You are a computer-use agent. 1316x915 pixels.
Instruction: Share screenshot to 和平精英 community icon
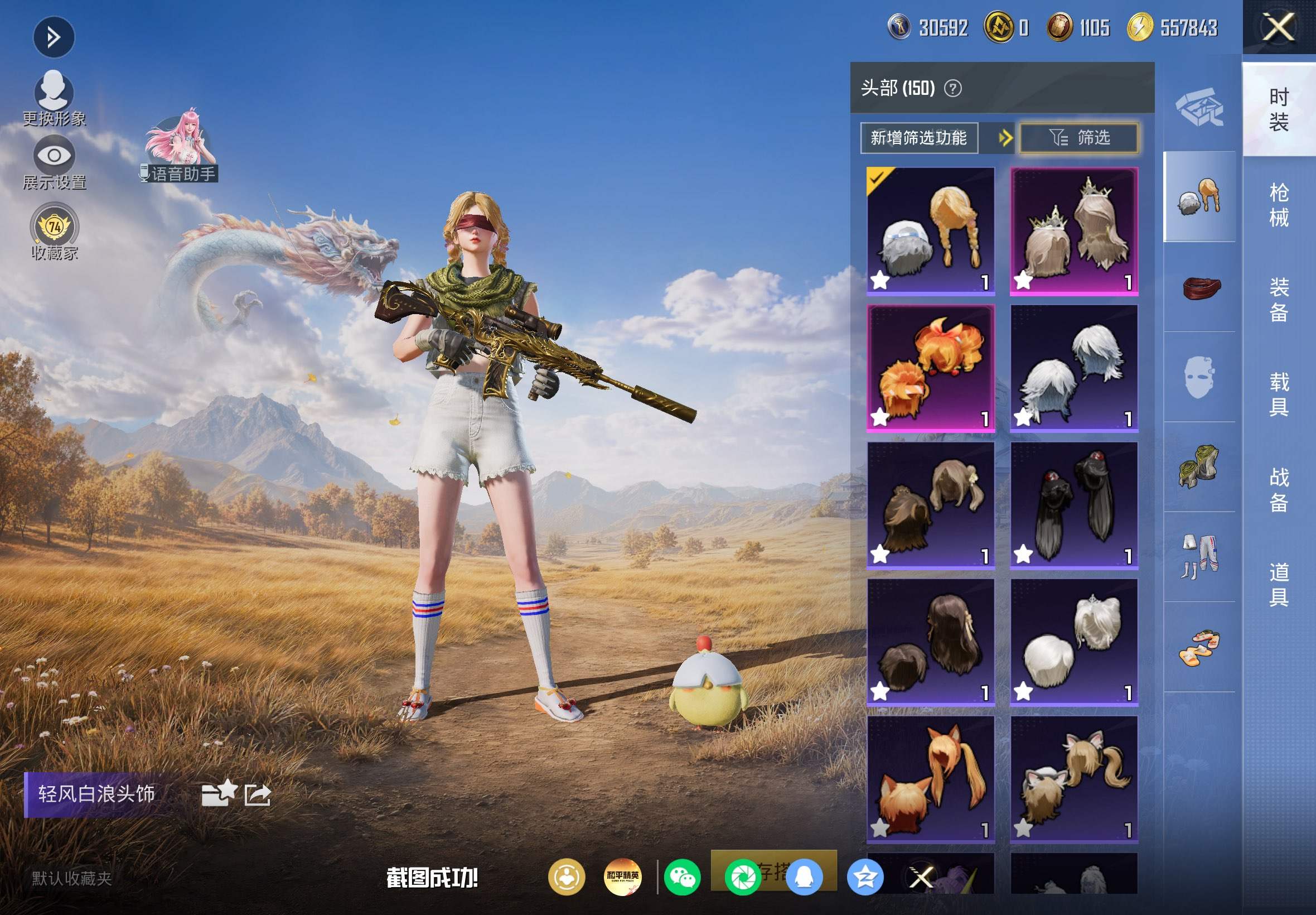(623, 877)
